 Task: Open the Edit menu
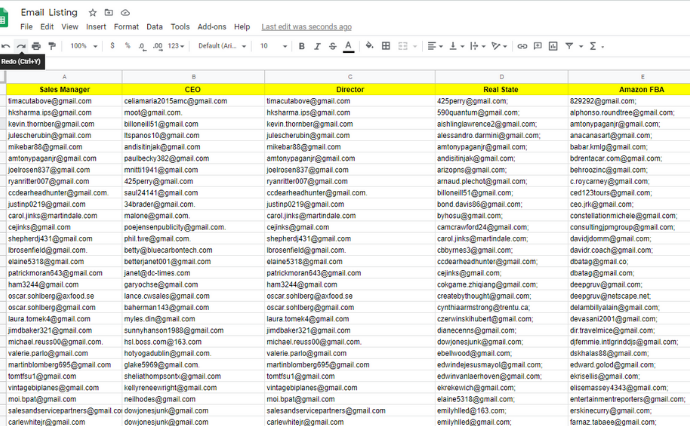(x=47, y=27)
